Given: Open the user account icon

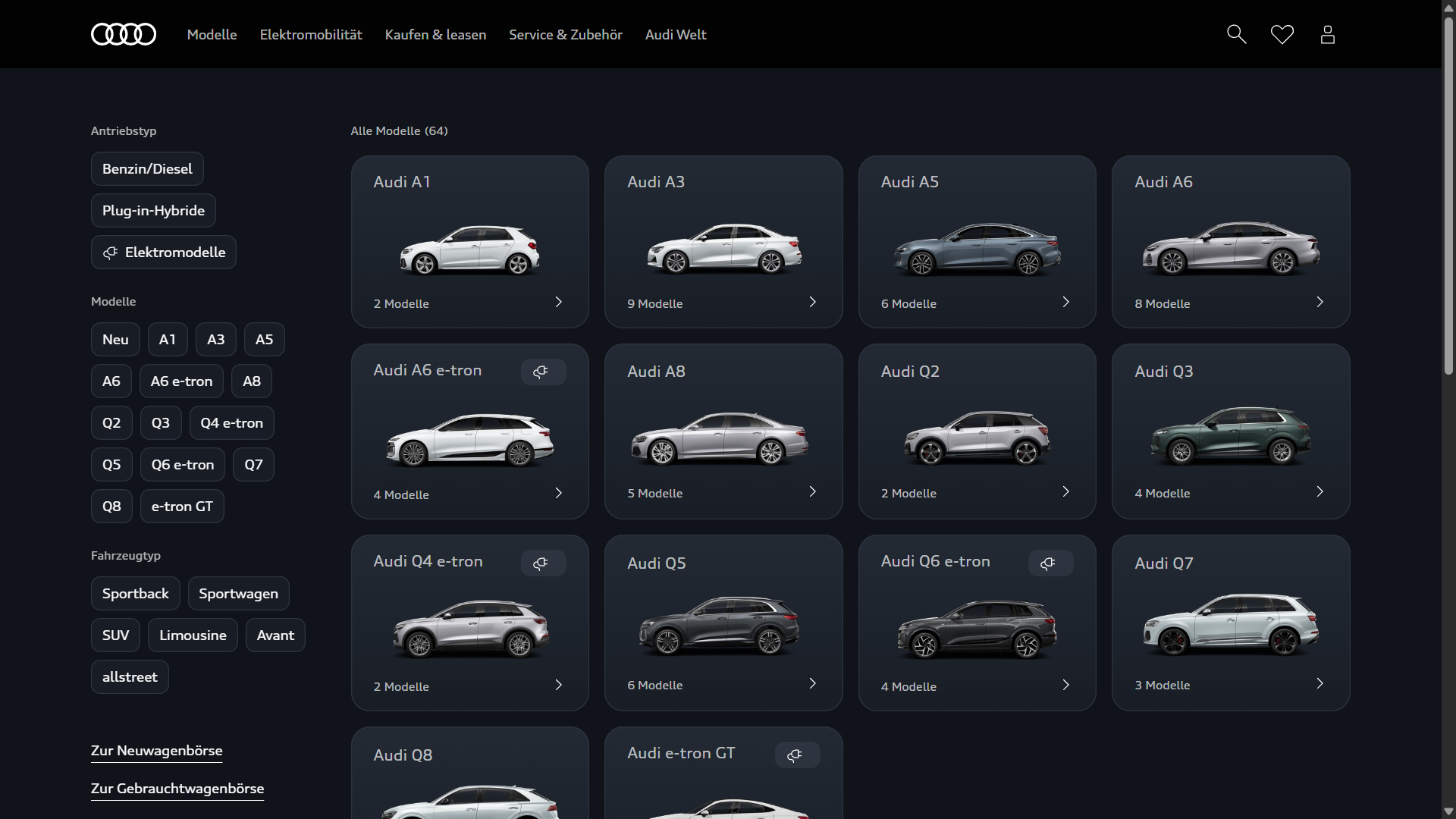Looking at the screenshot, I should [x=1327, y=34].
